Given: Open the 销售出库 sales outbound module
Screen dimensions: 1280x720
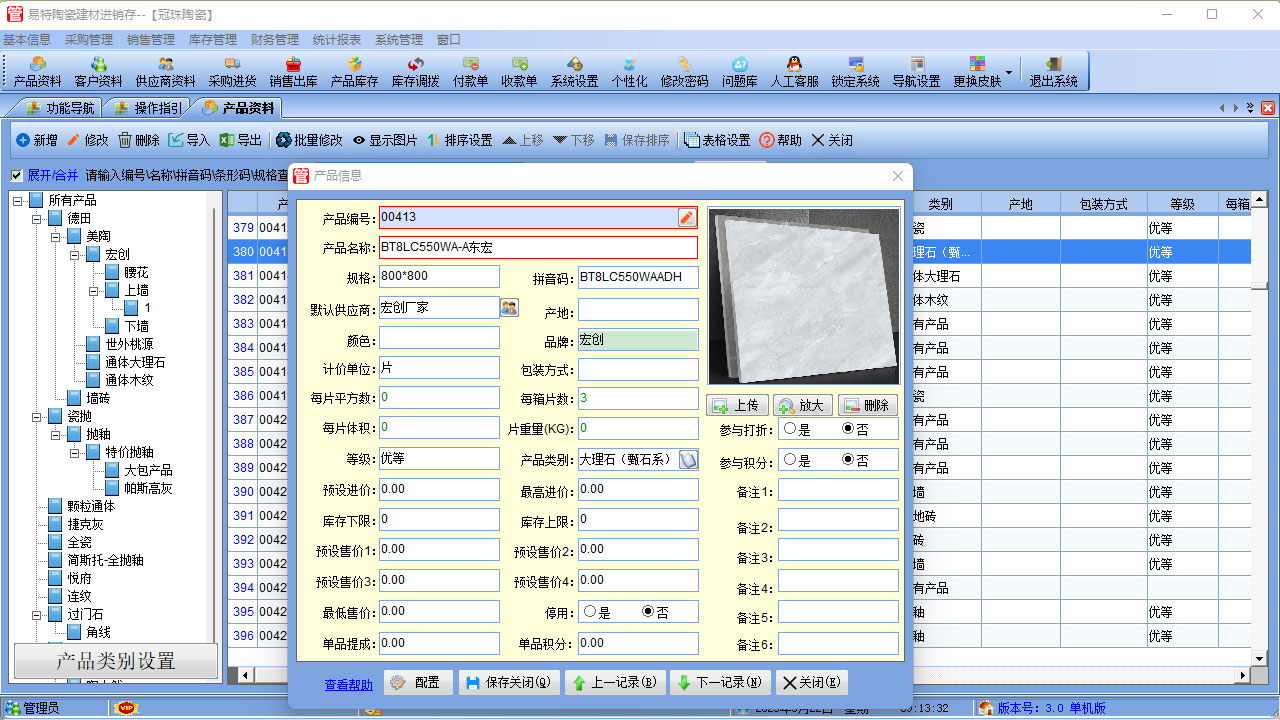Looking at the screenshot, I should coord(293,71).
